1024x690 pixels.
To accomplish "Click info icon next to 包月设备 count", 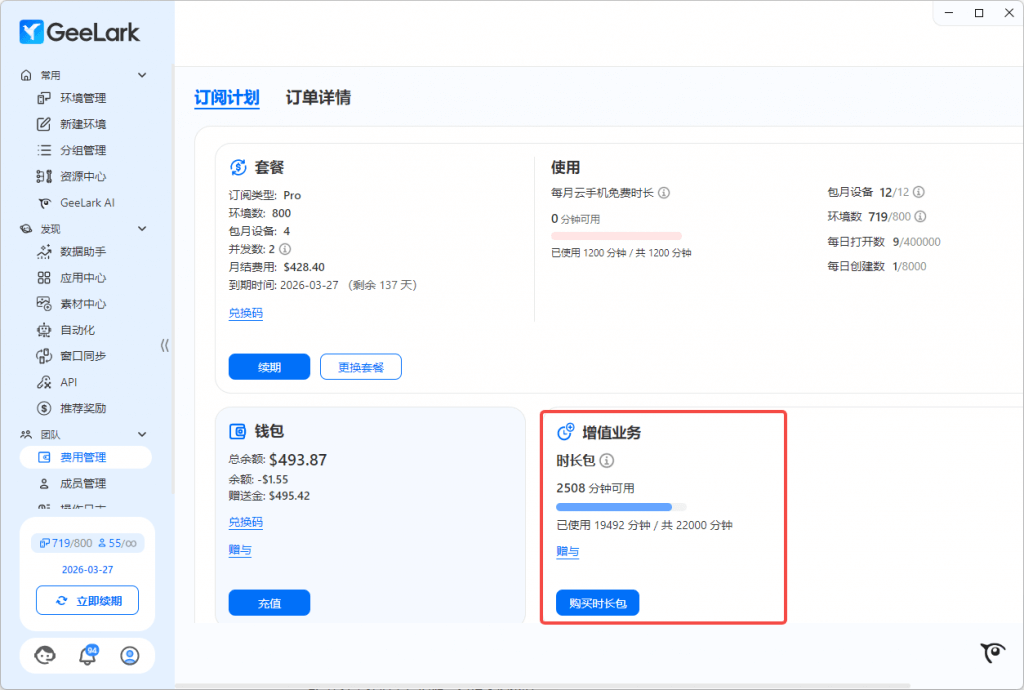I will 919,192.
